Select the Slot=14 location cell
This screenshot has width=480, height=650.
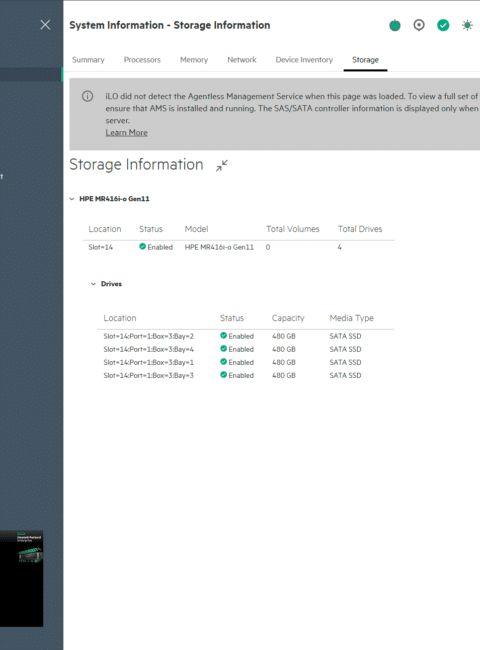point(100,247)
